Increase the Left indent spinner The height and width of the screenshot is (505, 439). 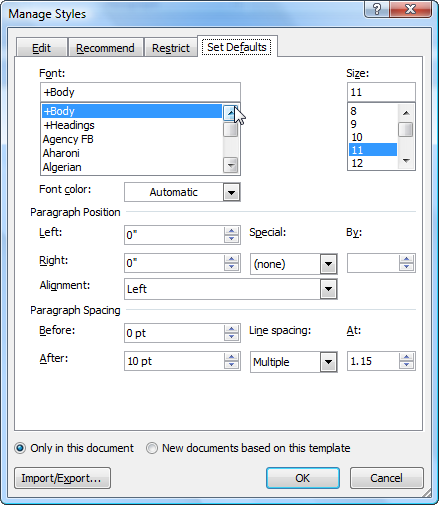click(x=231, y=231)
